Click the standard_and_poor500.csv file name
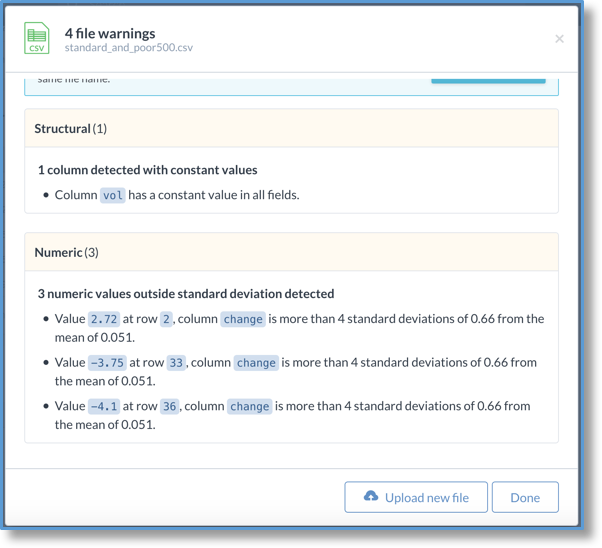This screenshot has height=548, width=602. 129,48
